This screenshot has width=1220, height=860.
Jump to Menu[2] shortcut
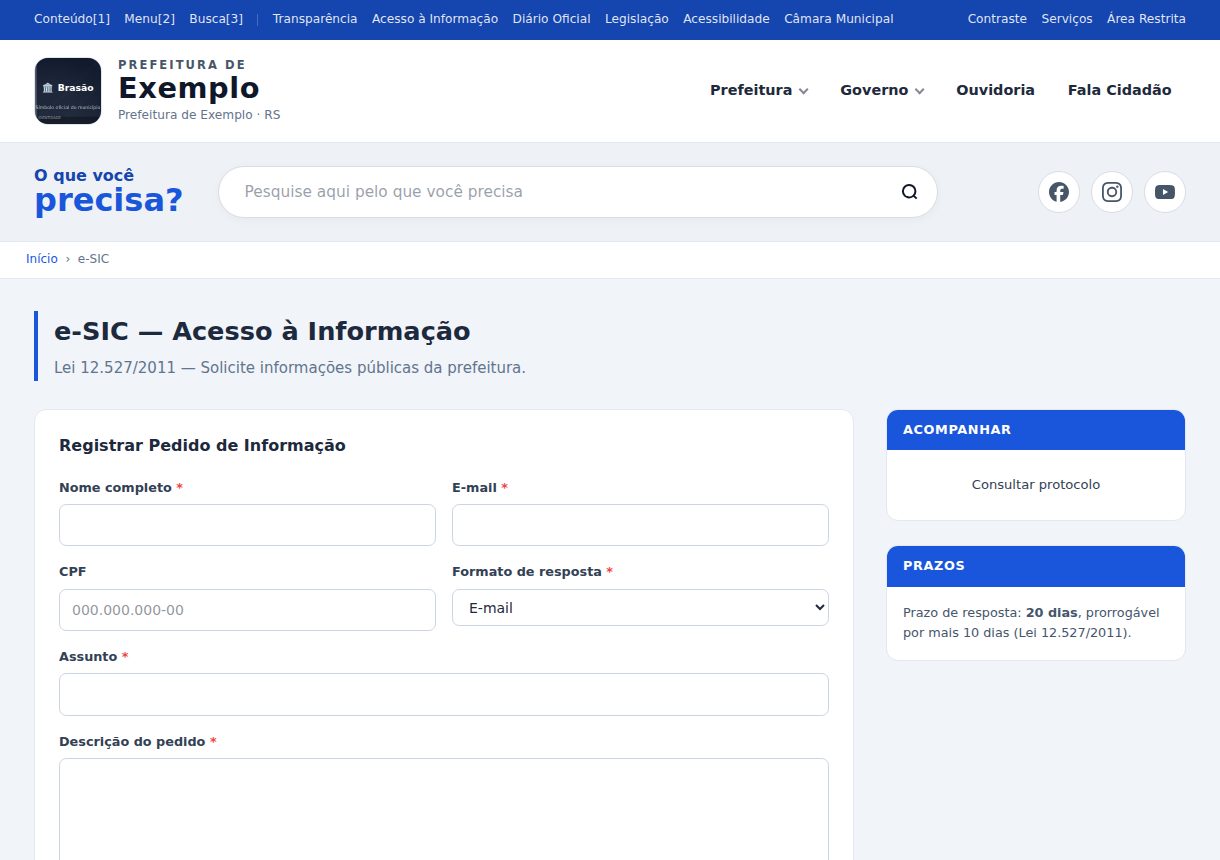pos(150,19)
